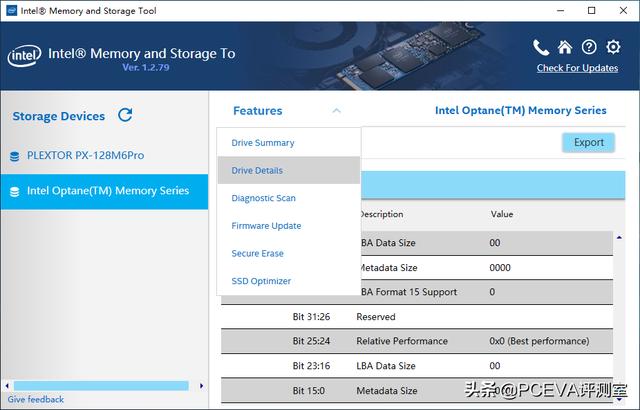Choose Secure Erase from Features menu

point(289,253)
